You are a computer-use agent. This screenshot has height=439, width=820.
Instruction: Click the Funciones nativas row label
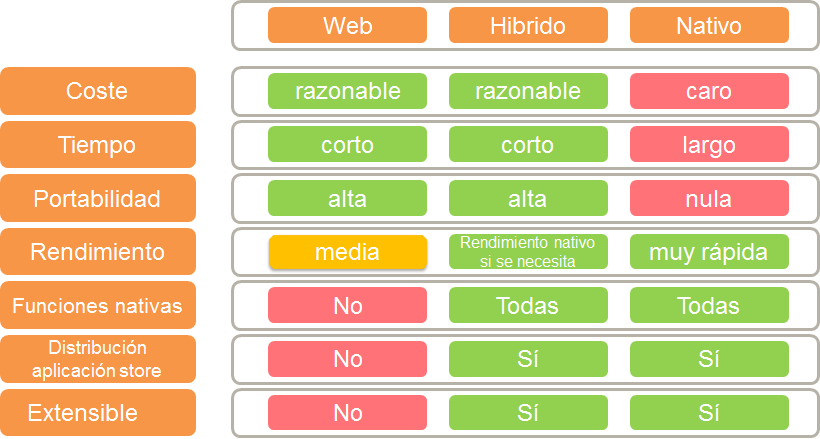pyautogui.click(x=97, y=306)
